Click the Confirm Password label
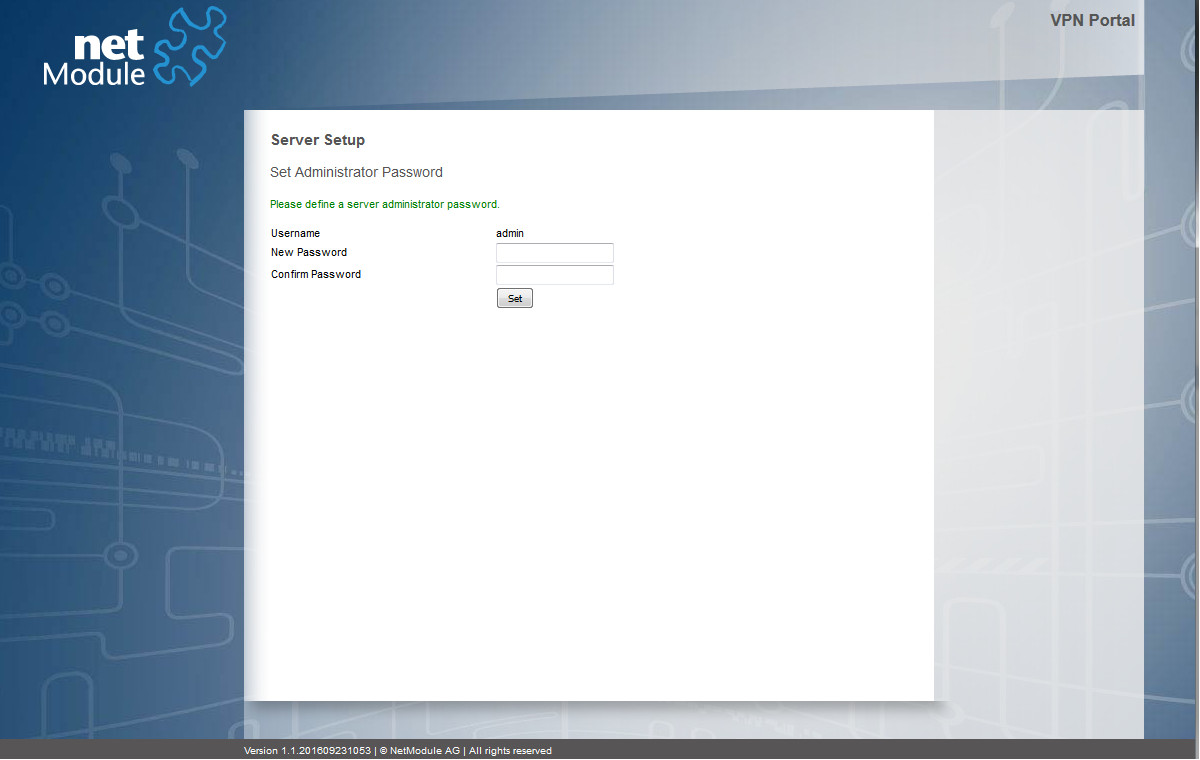 (x=316, y=274)
